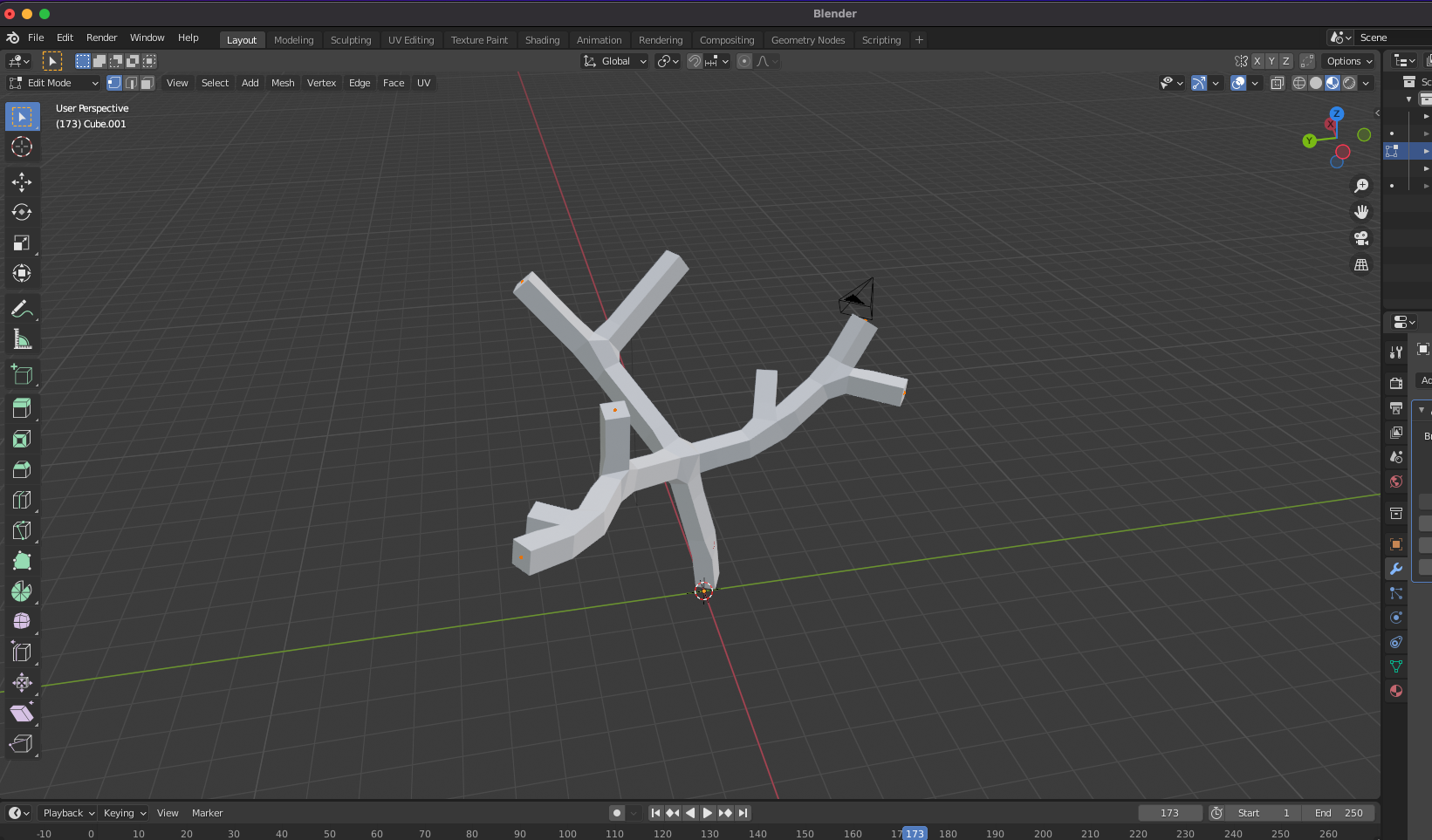Toggle snapping magnet
The width and height of the screenshot is (1432, 840).
pos(695,61)
